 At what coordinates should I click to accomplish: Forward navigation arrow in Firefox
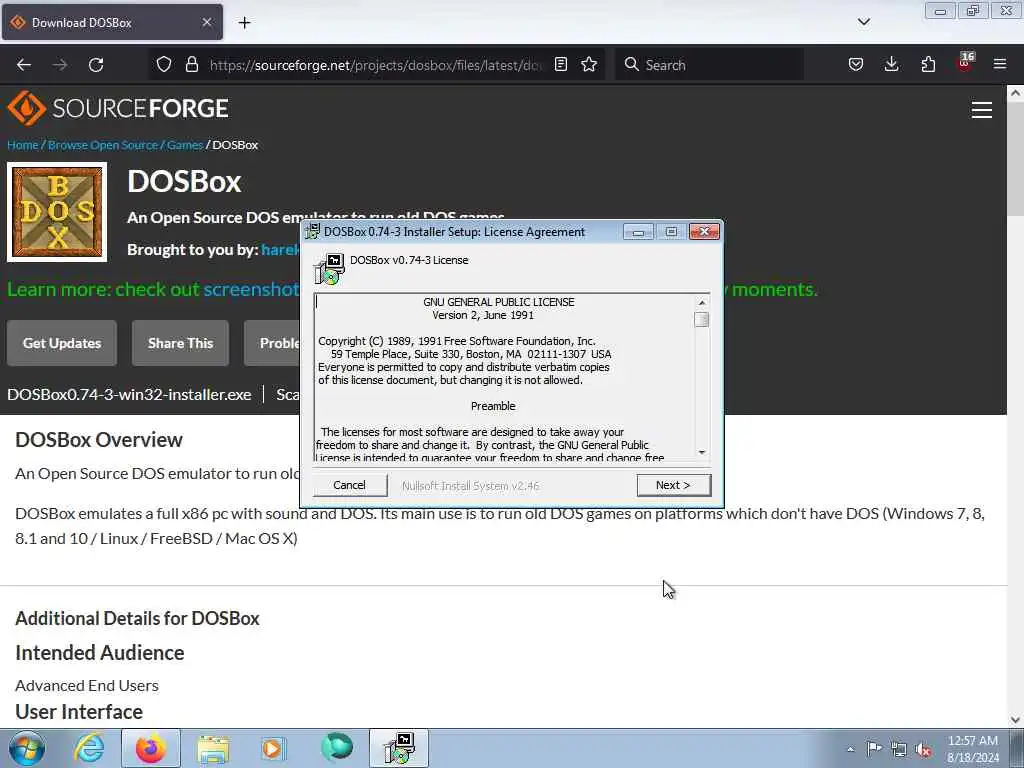[x=60, y=65]
